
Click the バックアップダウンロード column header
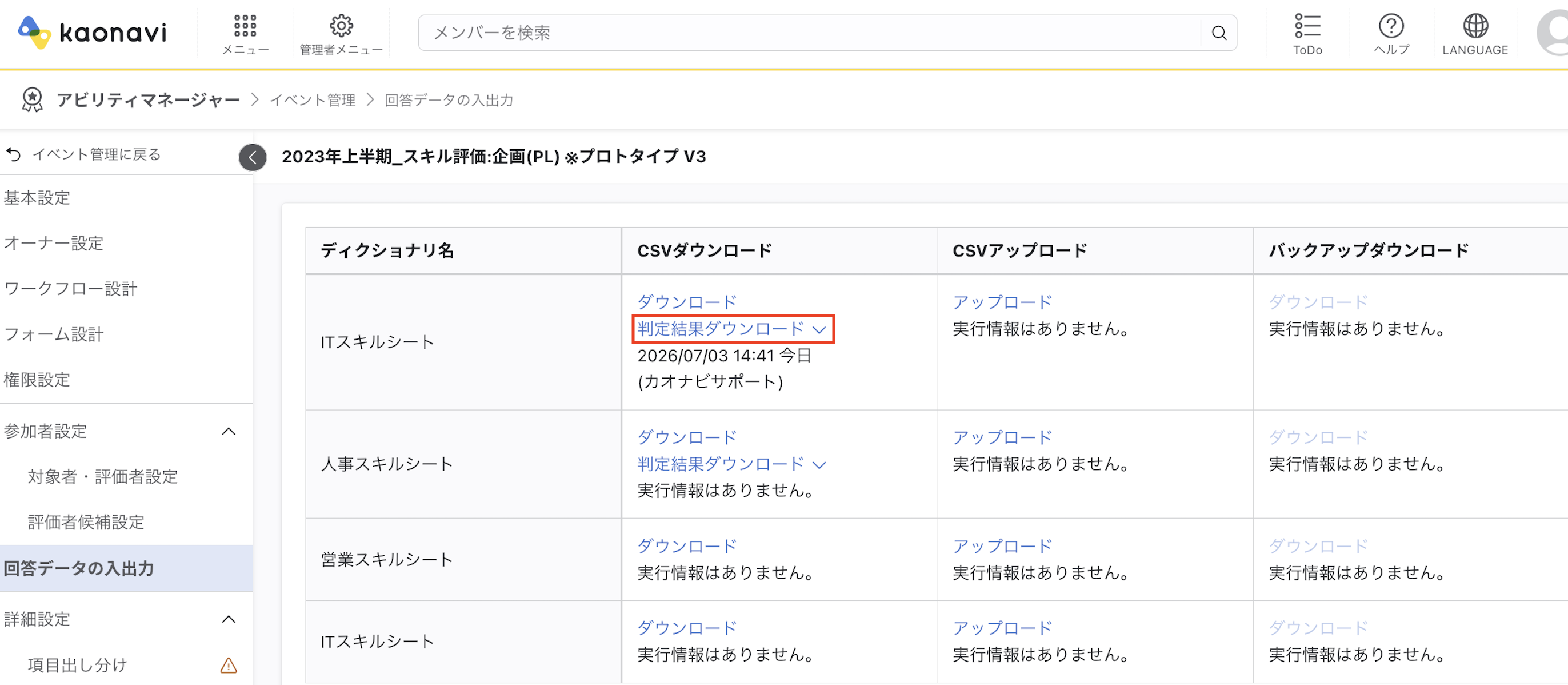click(1411, 251)
